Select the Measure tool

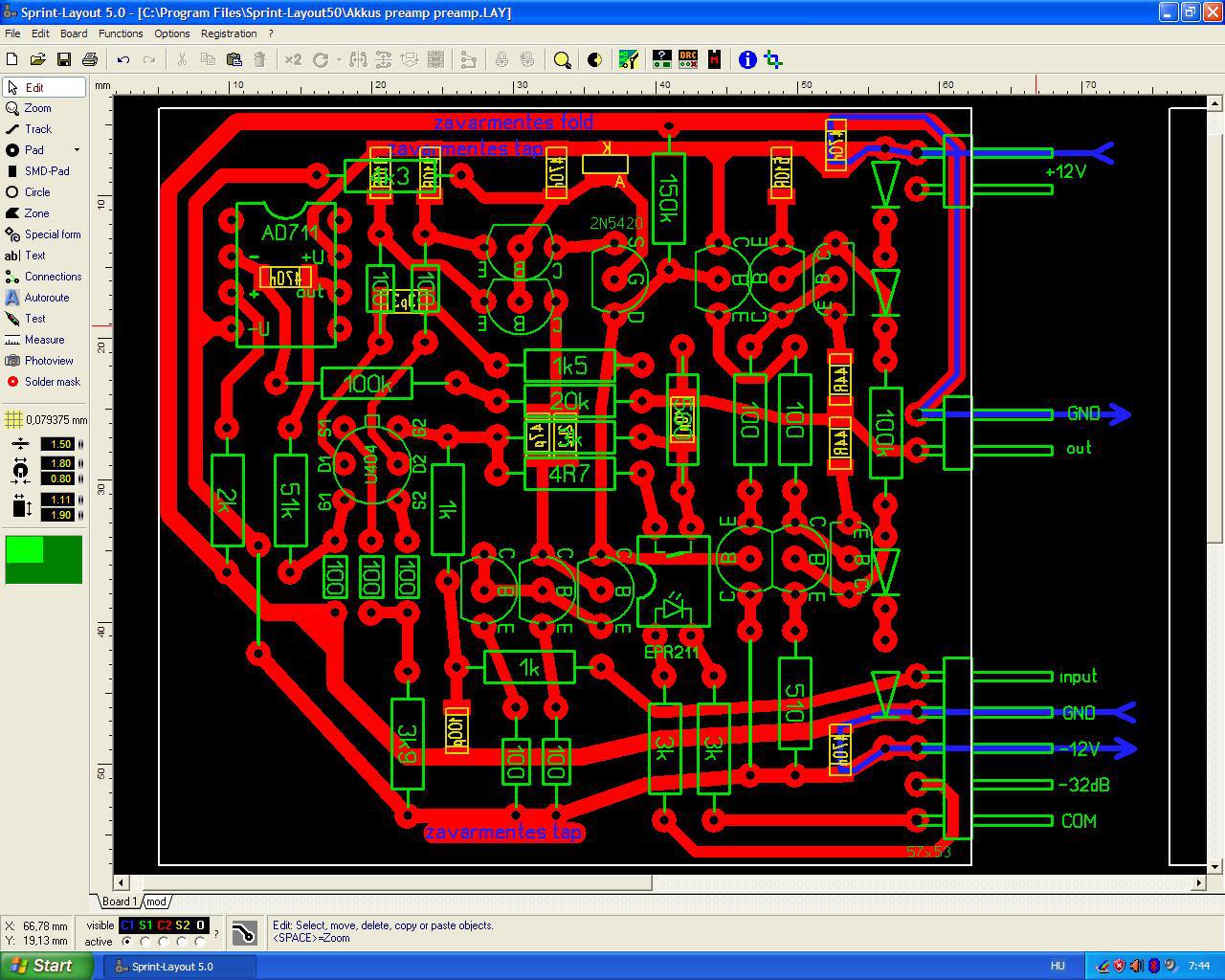(44, 340)
